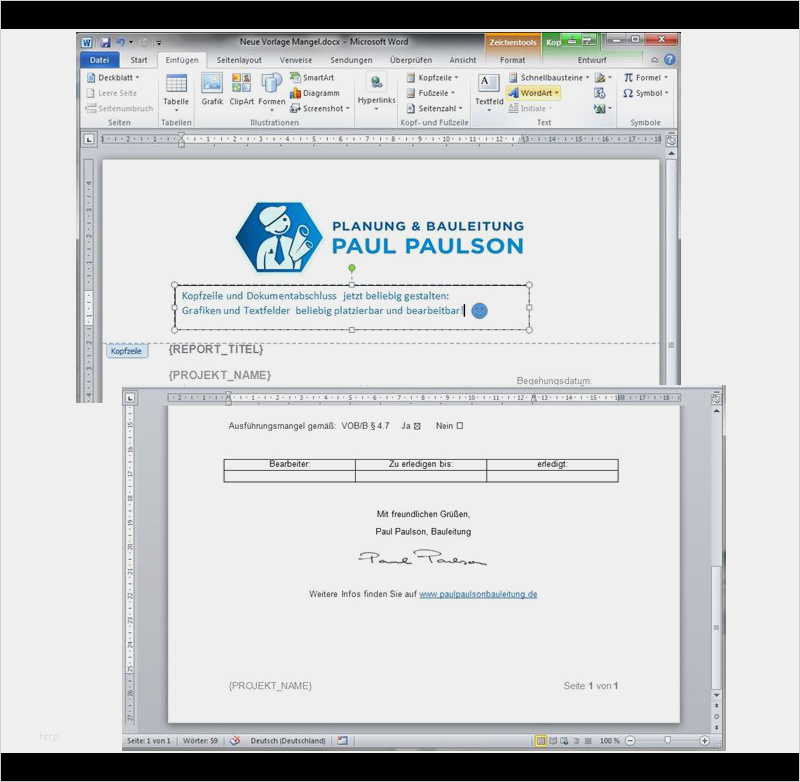Click the Bearbeiter table header cell
This screenshot has width=800, height=782.
[289, 464]
